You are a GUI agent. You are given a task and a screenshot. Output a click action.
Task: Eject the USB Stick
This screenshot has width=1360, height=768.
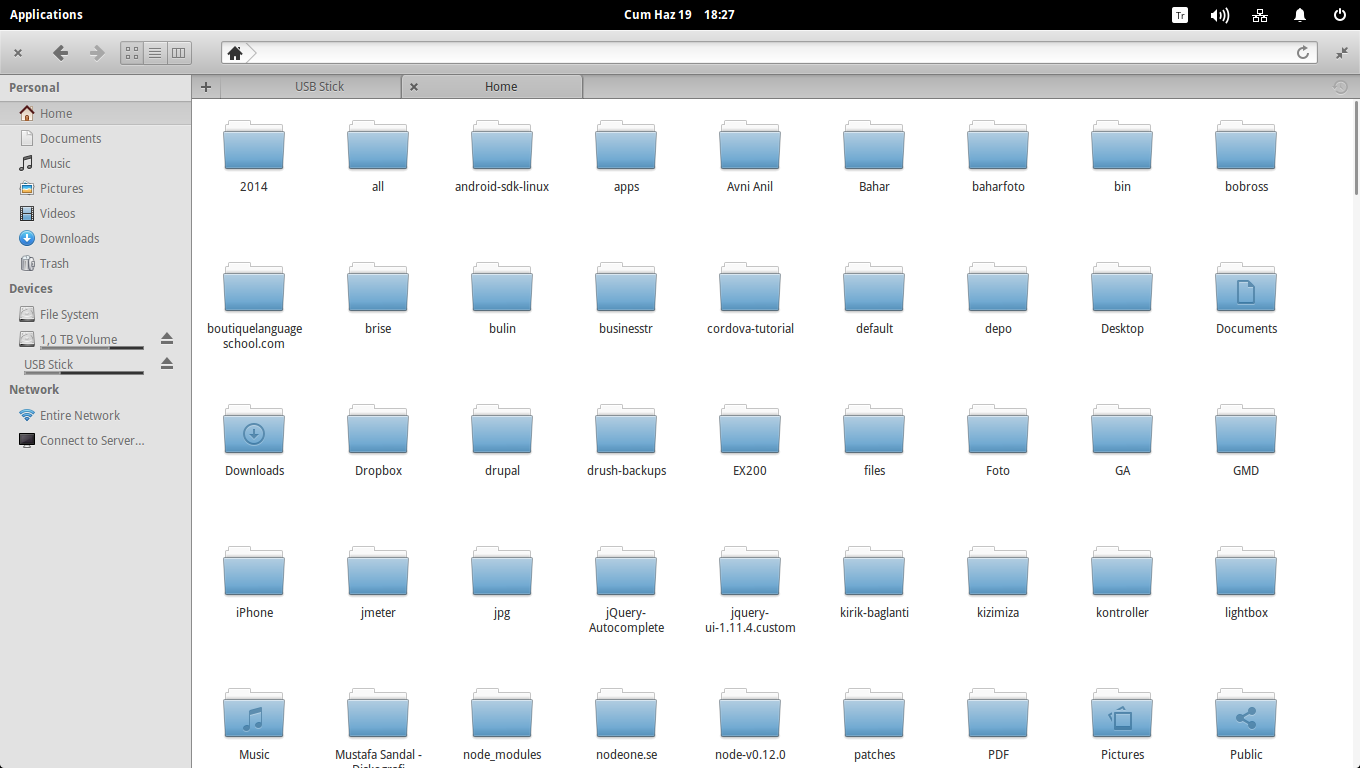tap(167, 364)
